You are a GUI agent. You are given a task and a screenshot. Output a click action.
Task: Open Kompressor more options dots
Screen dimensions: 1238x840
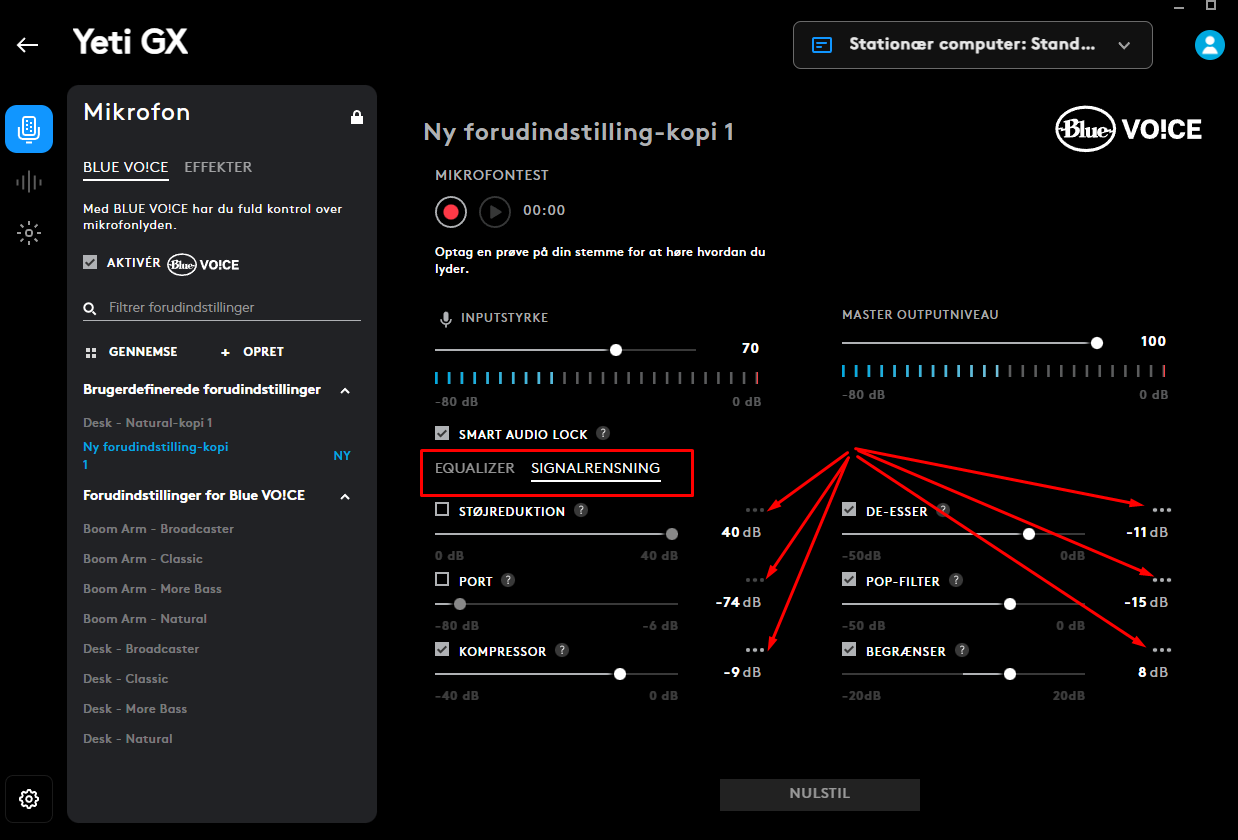(755, 650)
